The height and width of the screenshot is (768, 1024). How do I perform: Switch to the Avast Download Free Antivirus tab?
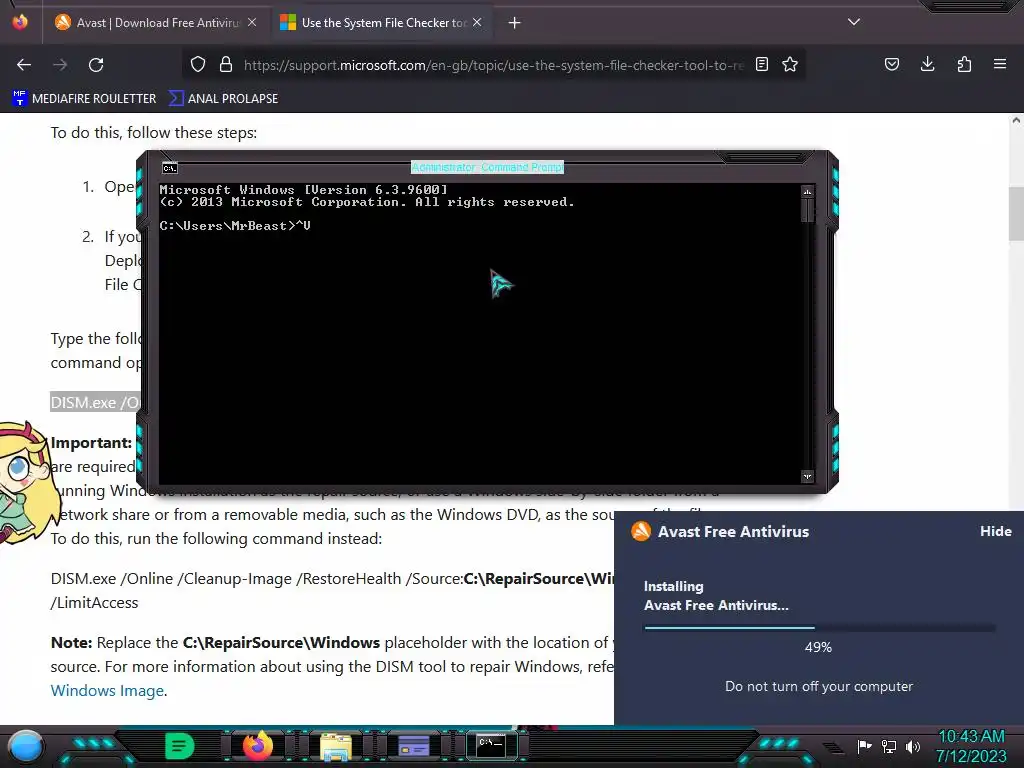pos(155,23)
